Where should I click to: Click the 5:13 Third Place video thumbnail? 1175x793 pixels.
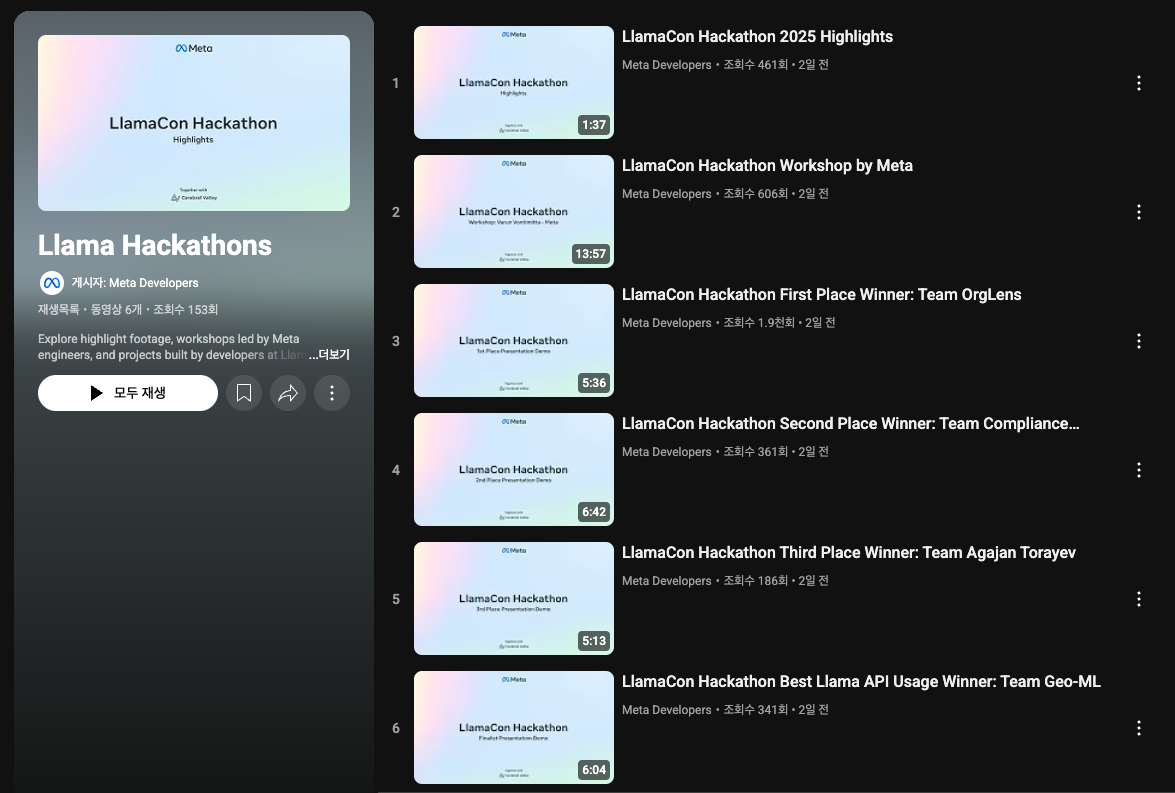[514, 598]
